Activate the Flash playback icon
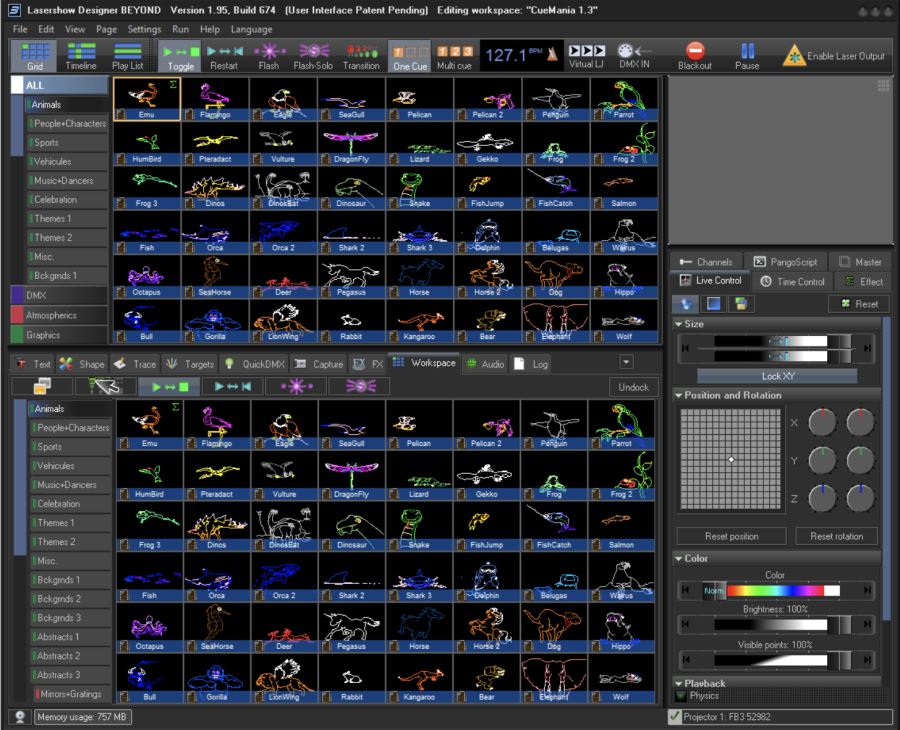This screenshot has width=900, height=730. click(x=268, y=56)
